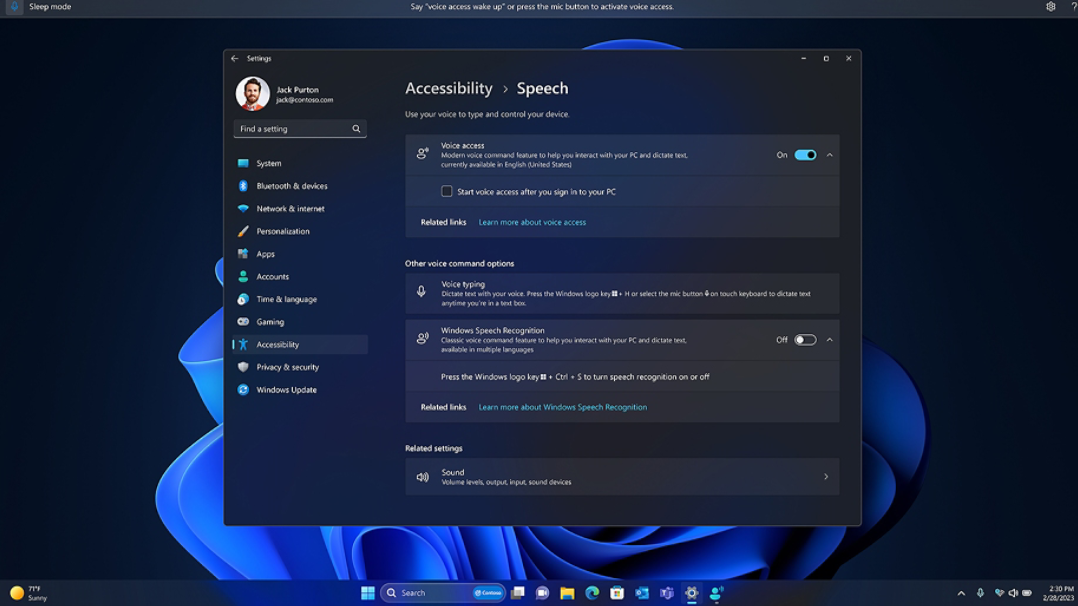Open Network & internet settings
Viewport: 1078px width, 606px height.
coord(300,208)
